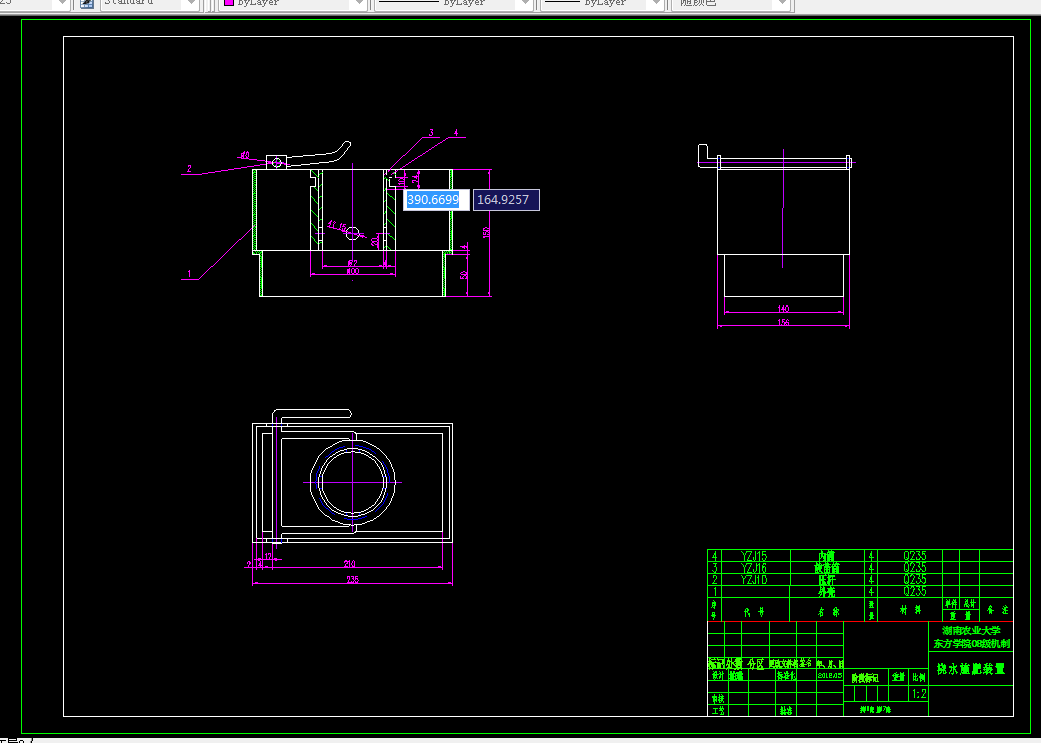Select the 东方学院08级机制 text

(x=971, y=643)
